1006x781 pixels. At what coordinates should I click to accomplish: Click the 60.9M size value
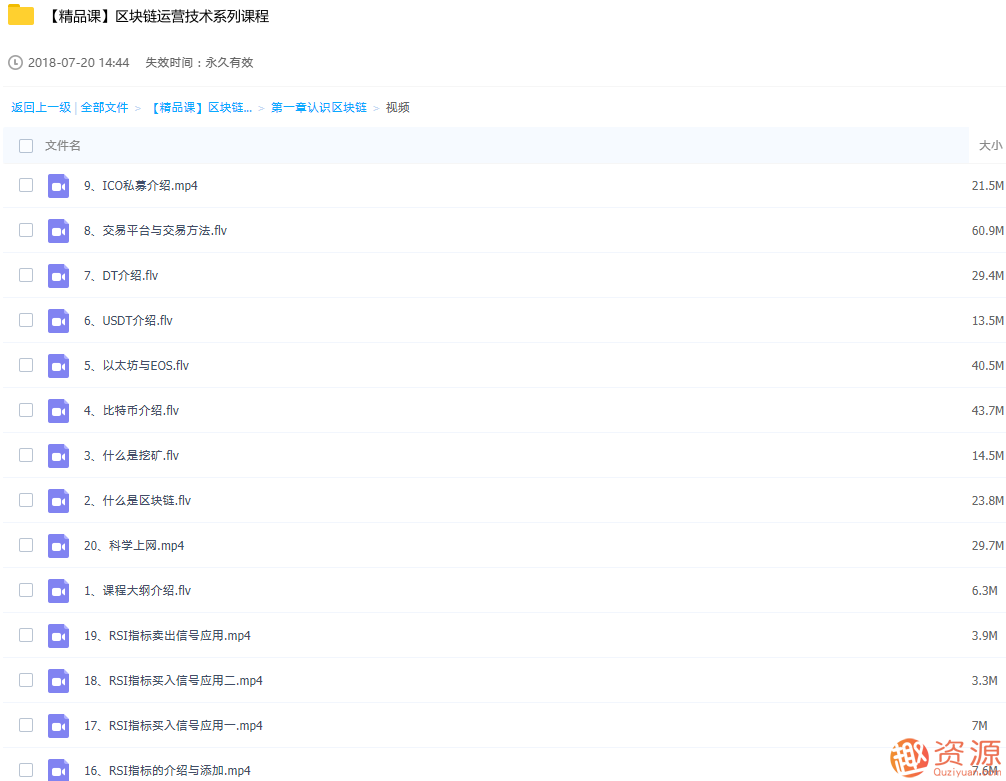(x=987, y=230)
